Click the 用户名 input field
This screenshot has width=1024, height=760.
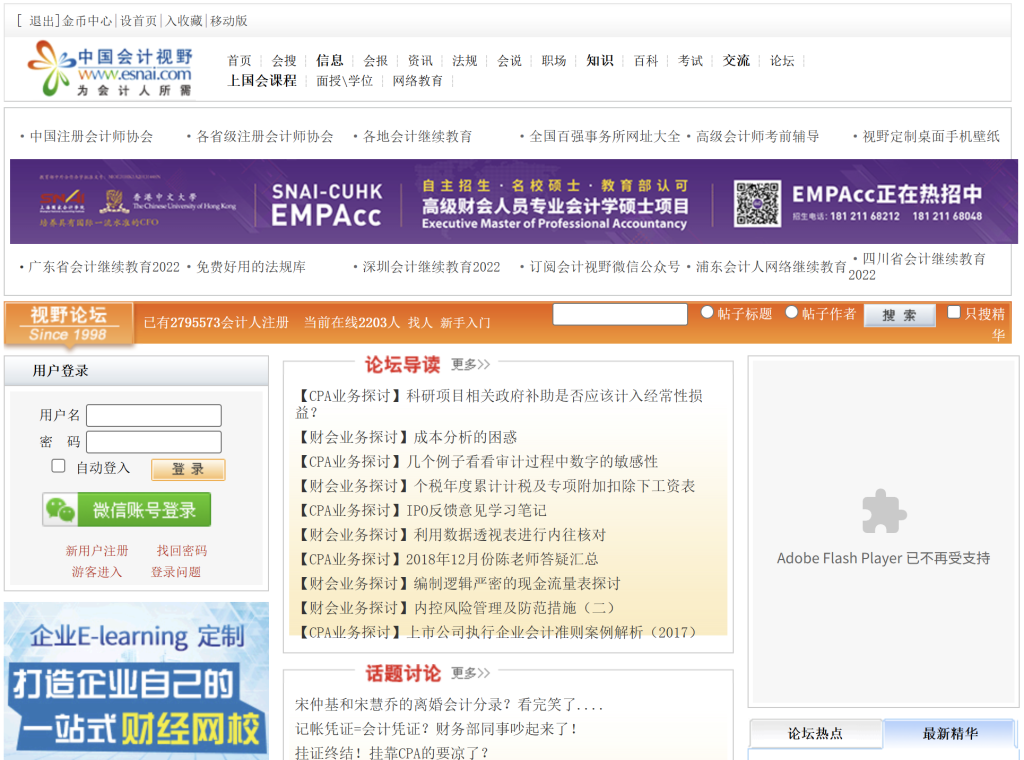pos(154,415)
